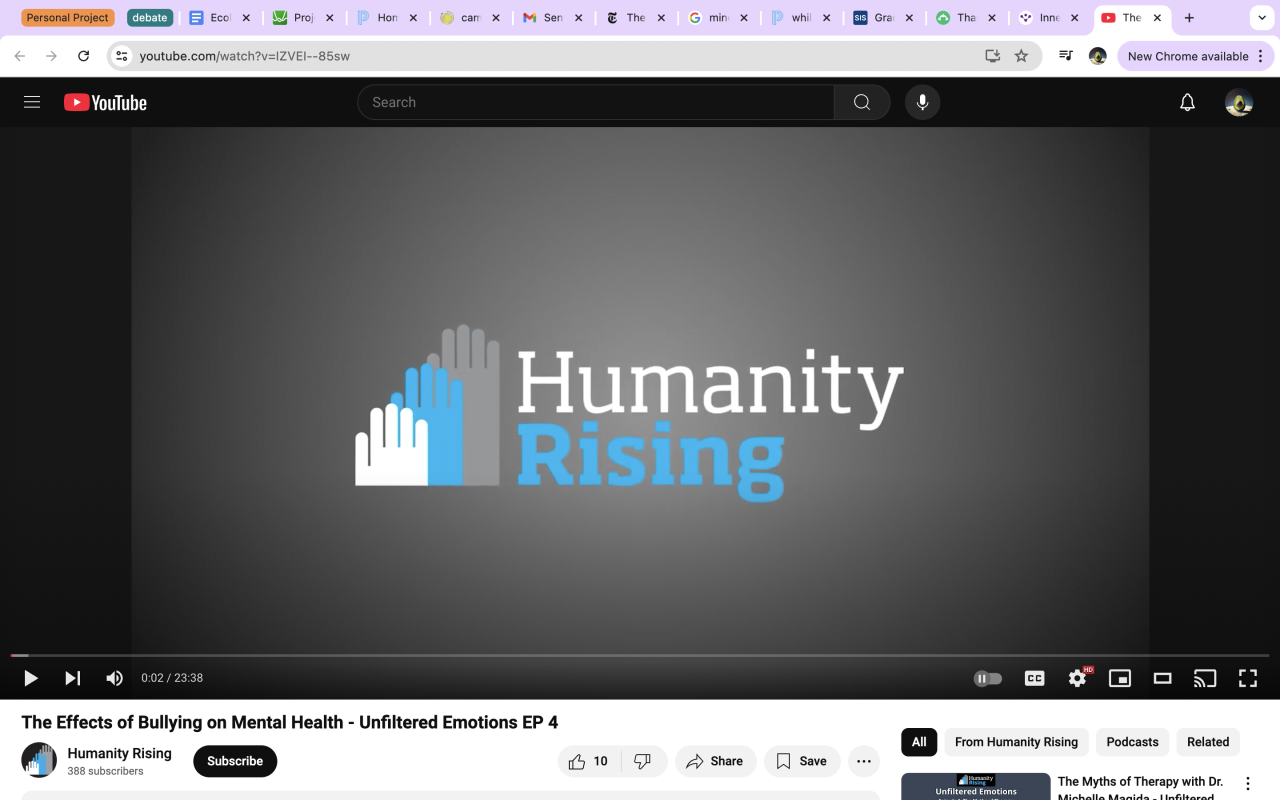Subscribe to Humanity Rising channel
Image resolution: width=1280 pixels, height=800 pixels.
pyautogui.click(x=235, y=761)
